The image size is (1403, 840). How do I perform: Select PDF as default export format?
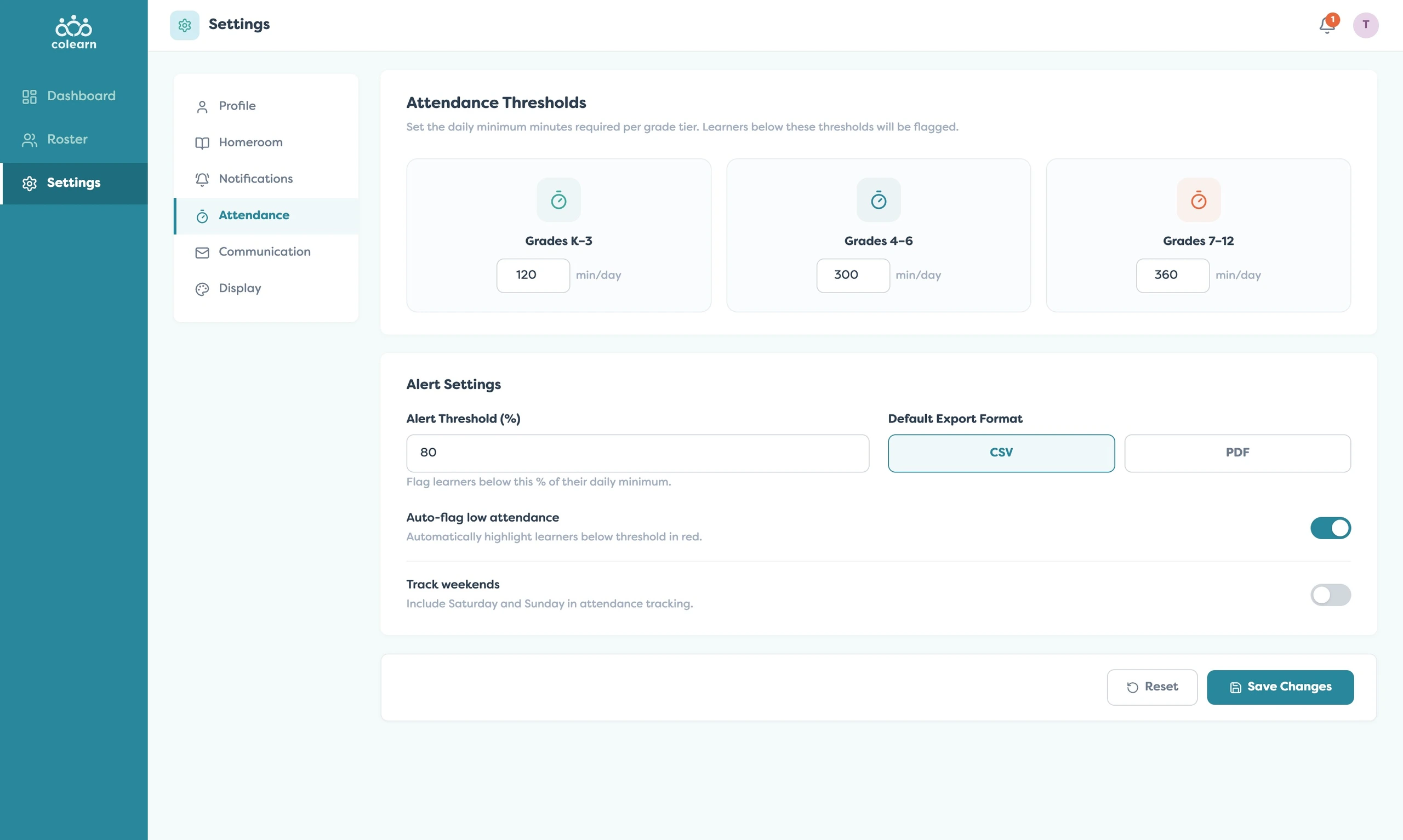[1237, 453]
